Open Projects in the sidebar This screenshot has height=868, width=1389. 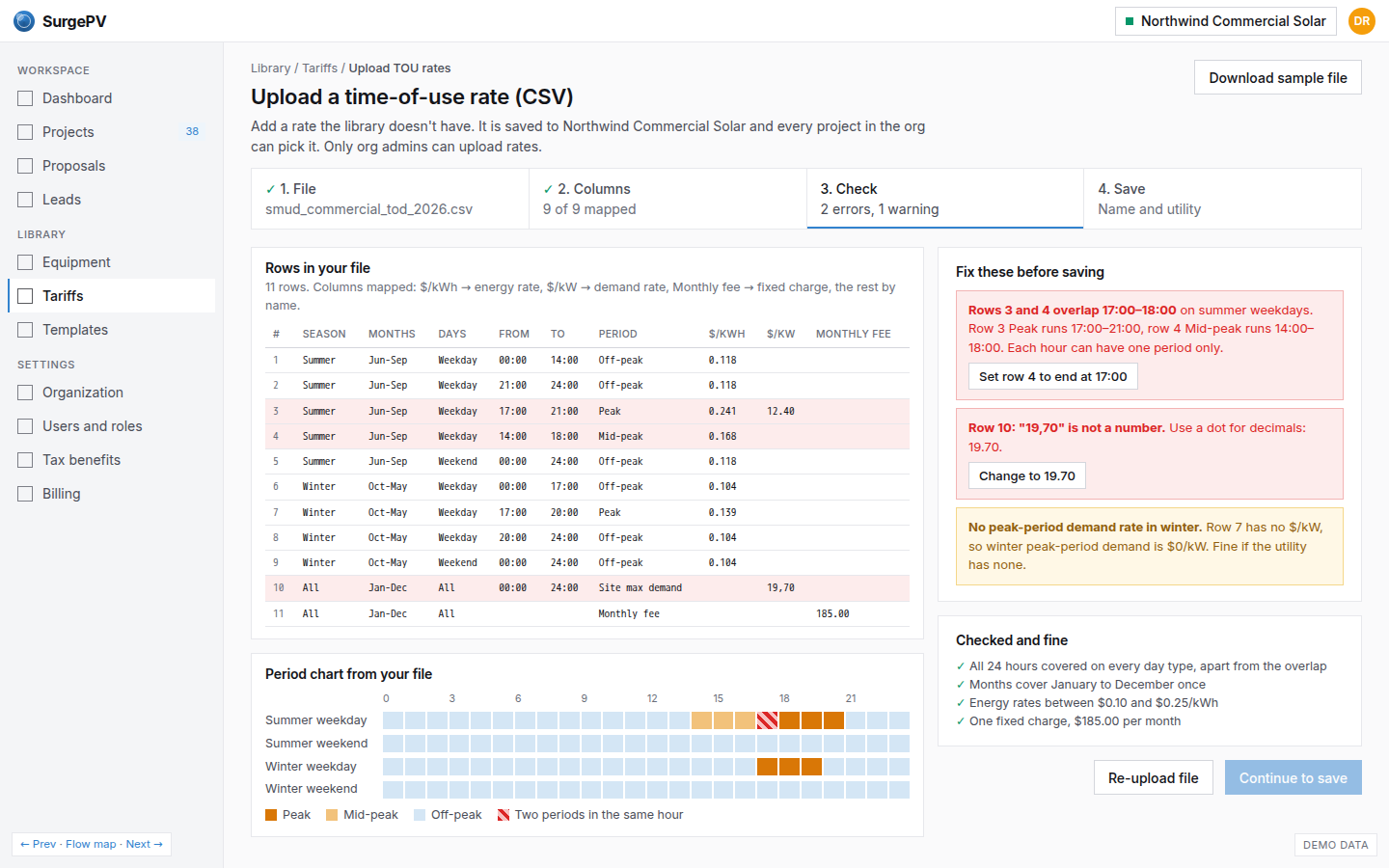[111, 132]
